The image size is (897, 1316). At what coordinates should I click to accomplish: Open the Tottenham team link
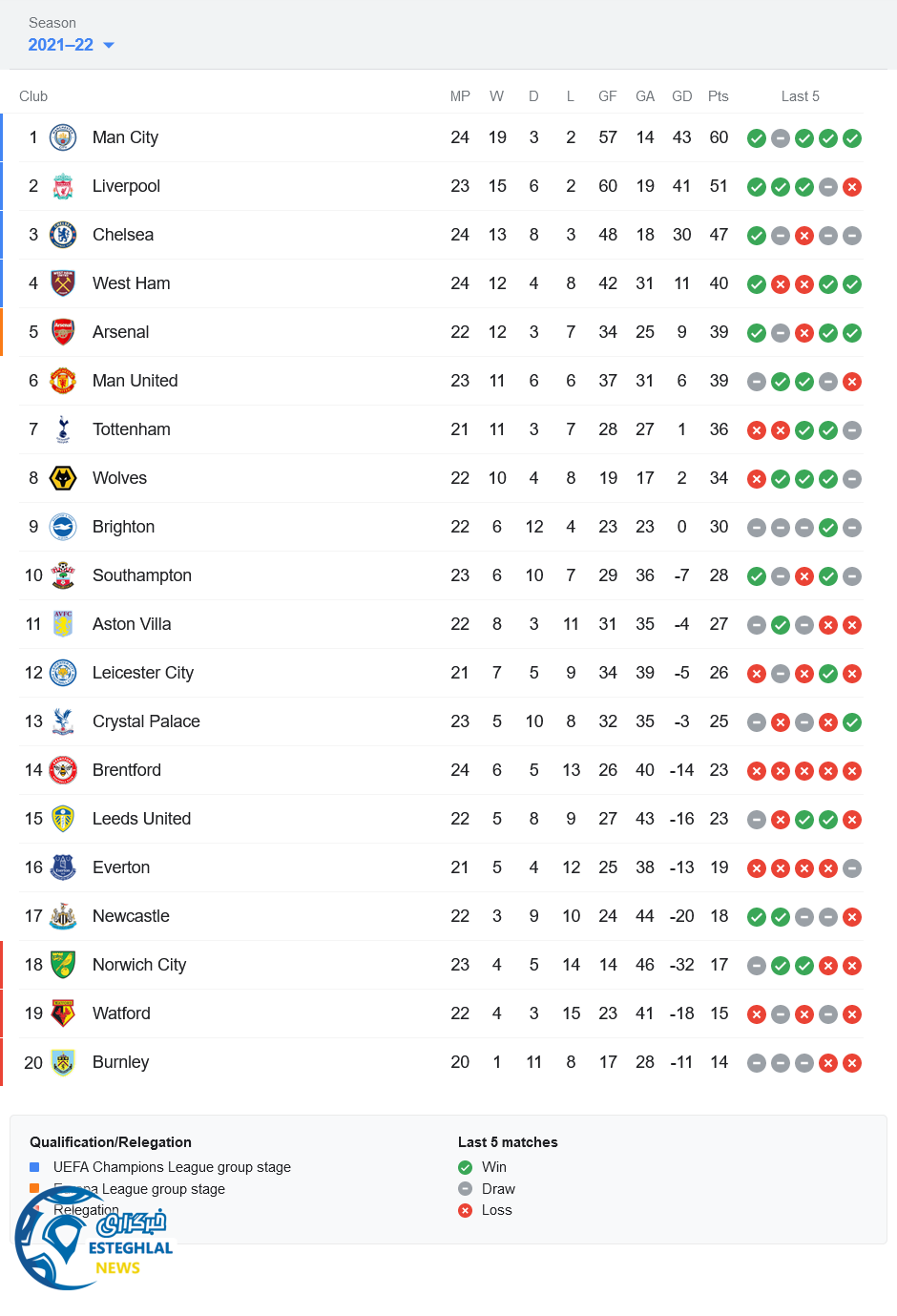pyautogui.click(x=131, y=429)
